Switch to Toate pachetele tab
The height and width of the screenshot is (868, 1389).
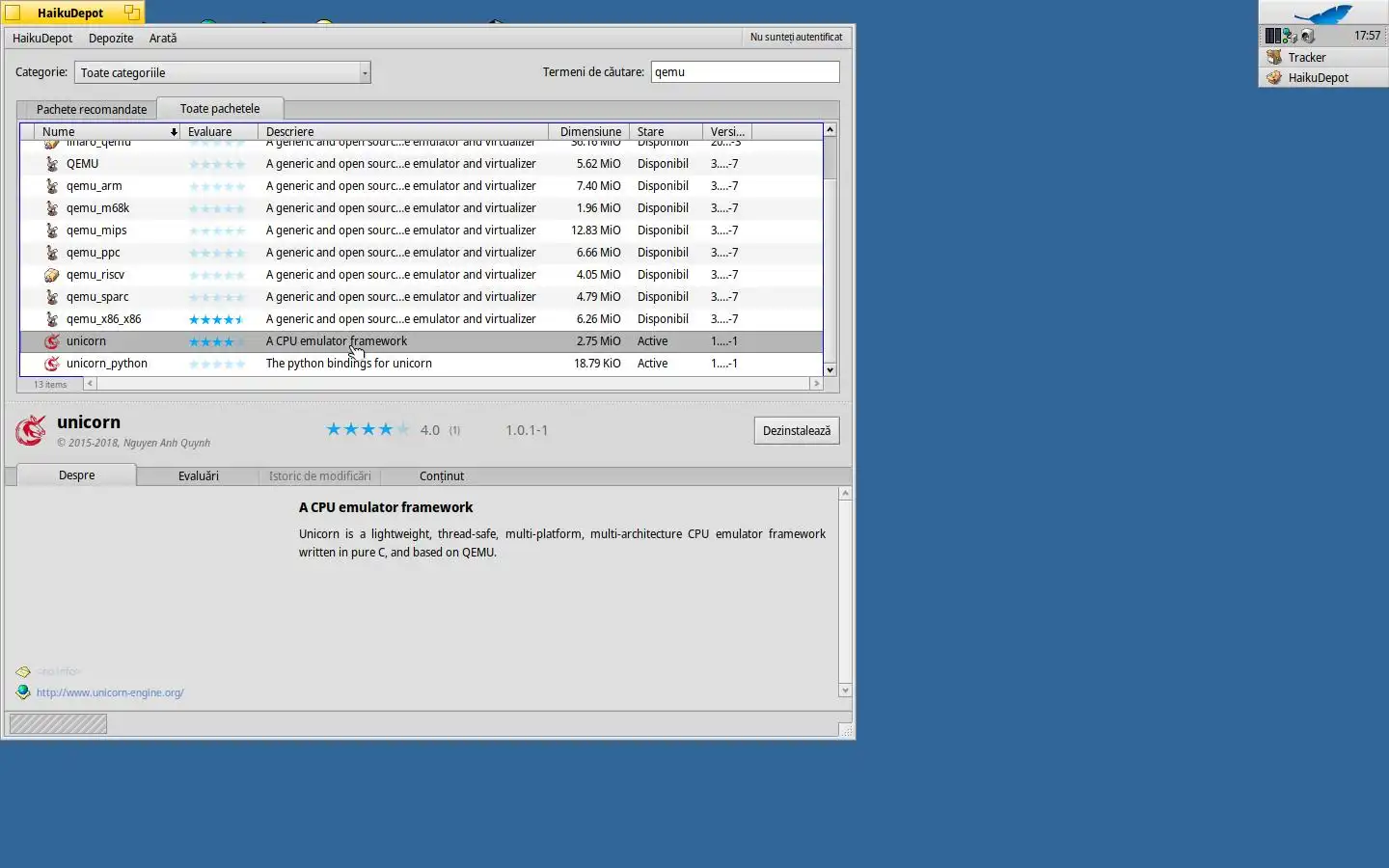click(220, 108)
